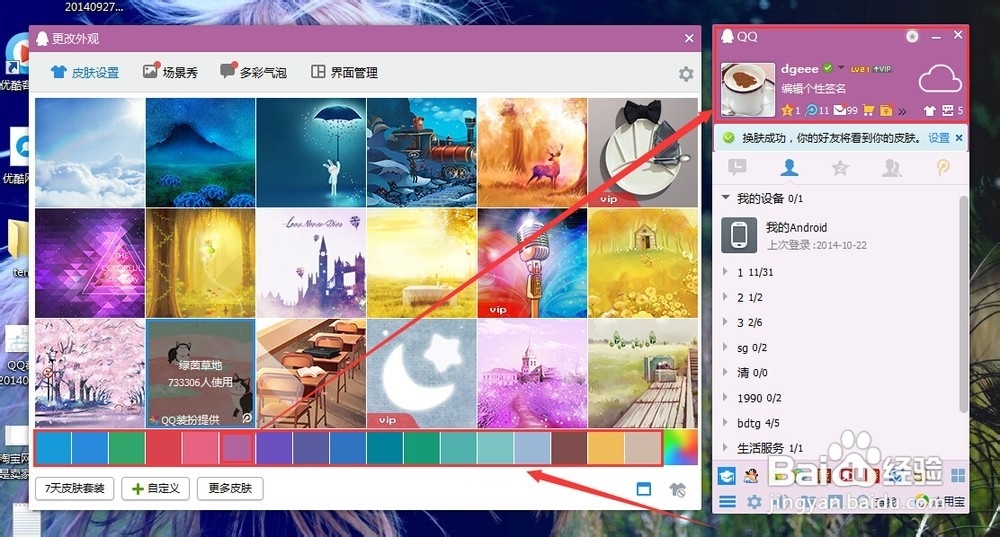Click the blue window preview icon
This screenshot has height=537, width=1000.
pos(644,489)
